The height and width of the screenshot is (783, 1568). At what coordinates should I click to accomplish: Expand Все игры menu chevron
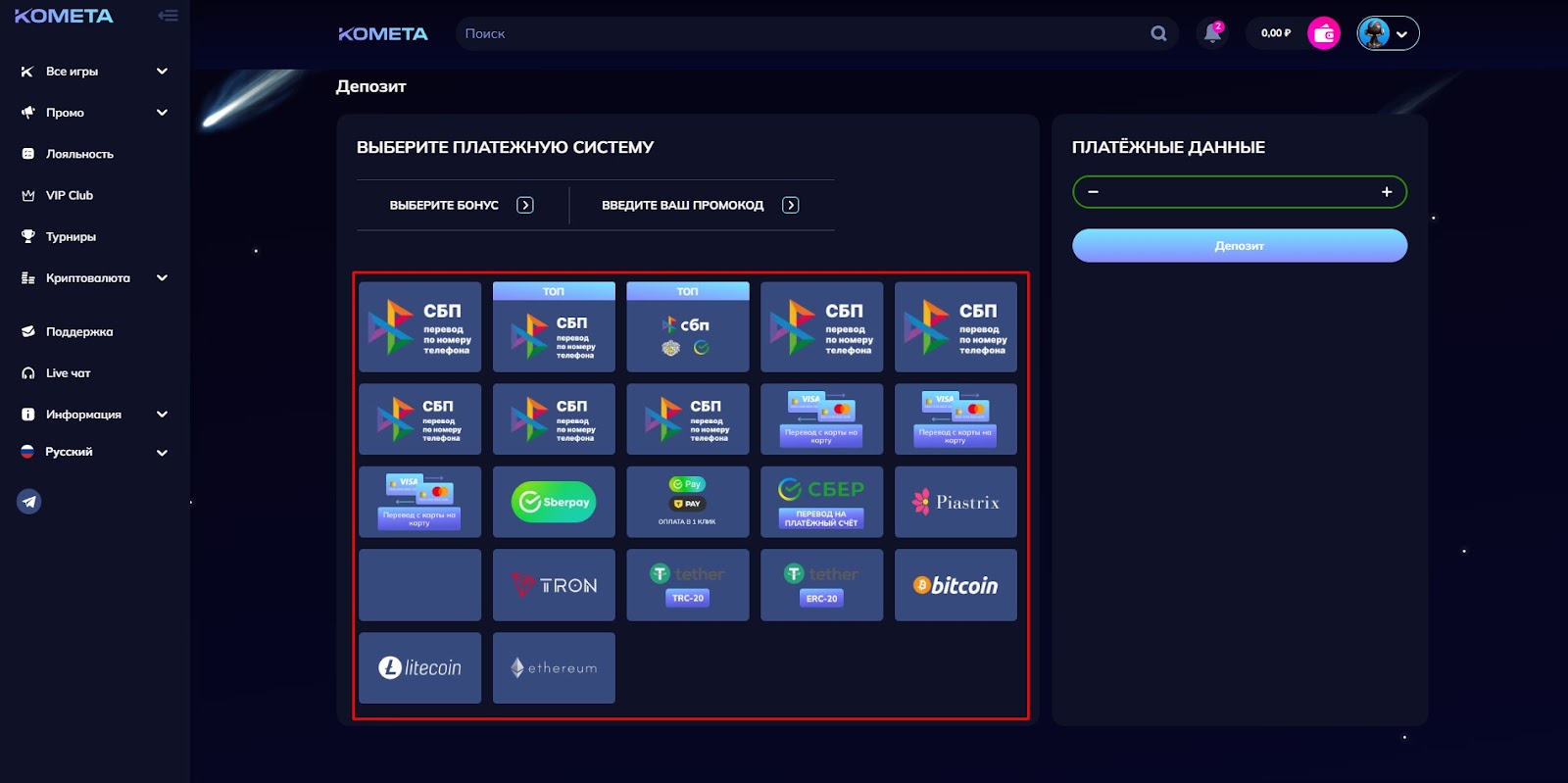coord(162,72)
